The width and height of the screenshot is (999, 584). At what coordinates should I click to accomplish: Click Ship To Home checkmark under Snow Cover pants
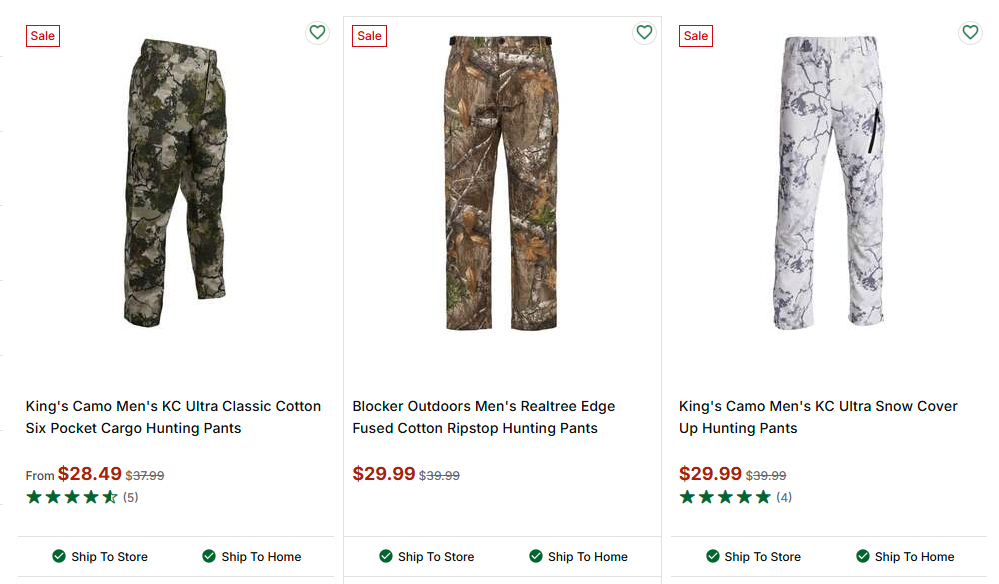pos(863,556)
